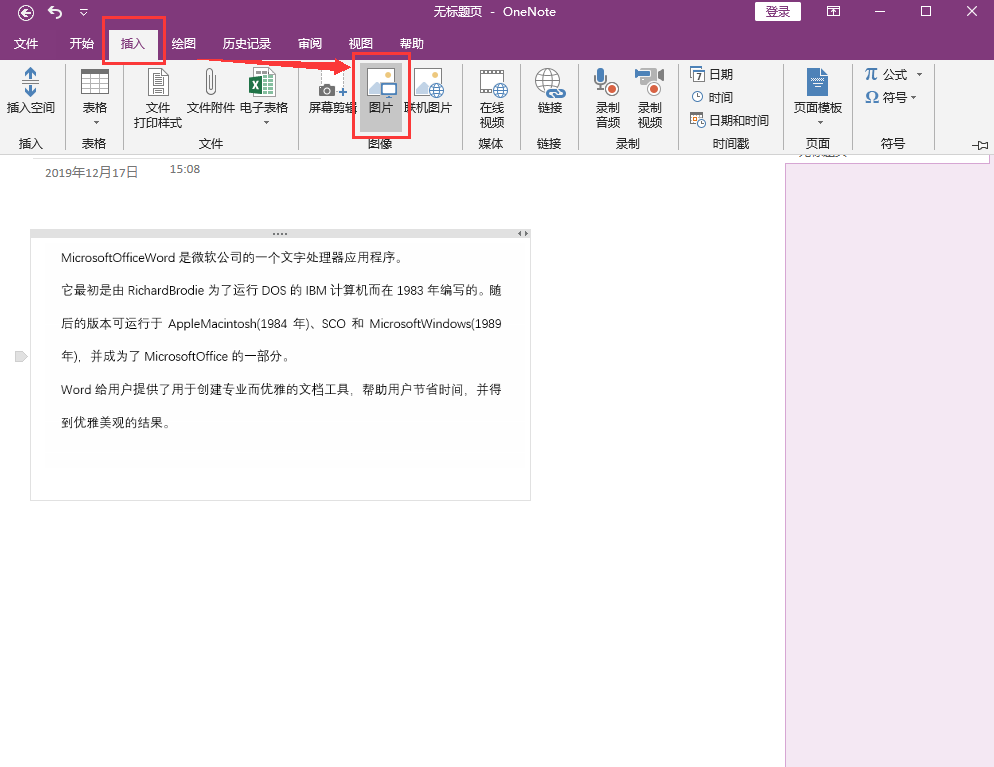
Task: Open the Symbol (符号) dropdown arrow
Action: 913,98
